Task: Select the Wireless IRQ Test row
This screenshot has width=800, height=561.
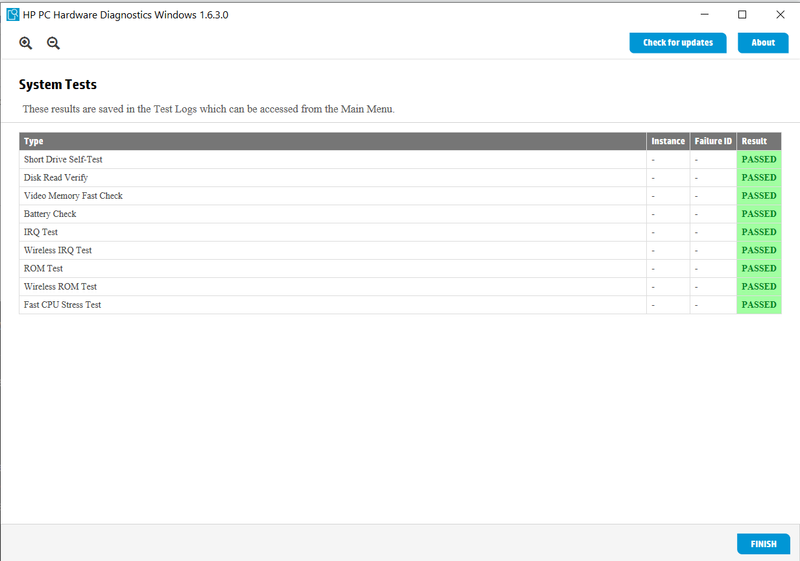Action: 400,250
